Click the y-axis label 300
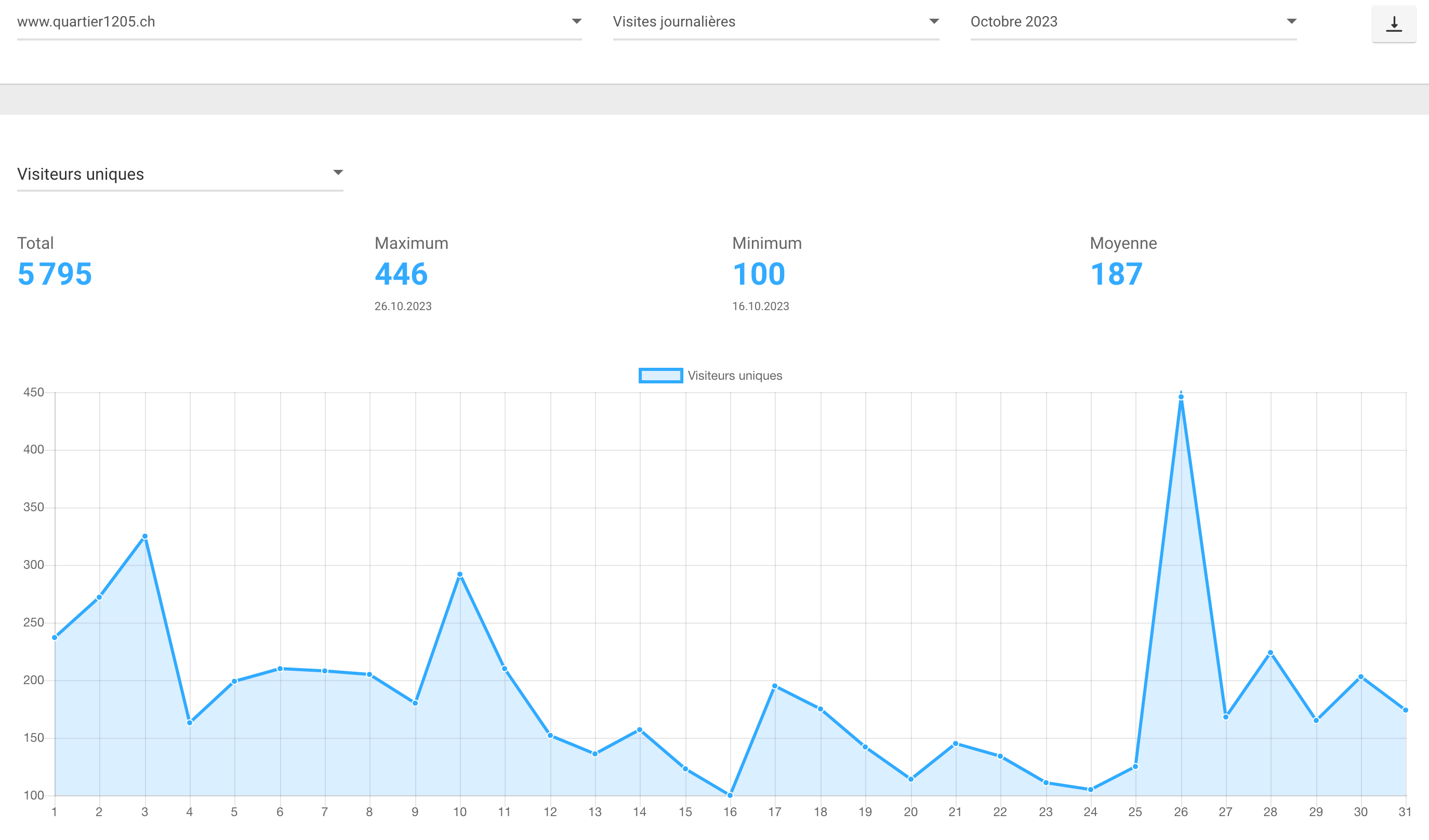The width and height of the screenshot is (1429, 840). click(x=33, y=565)
